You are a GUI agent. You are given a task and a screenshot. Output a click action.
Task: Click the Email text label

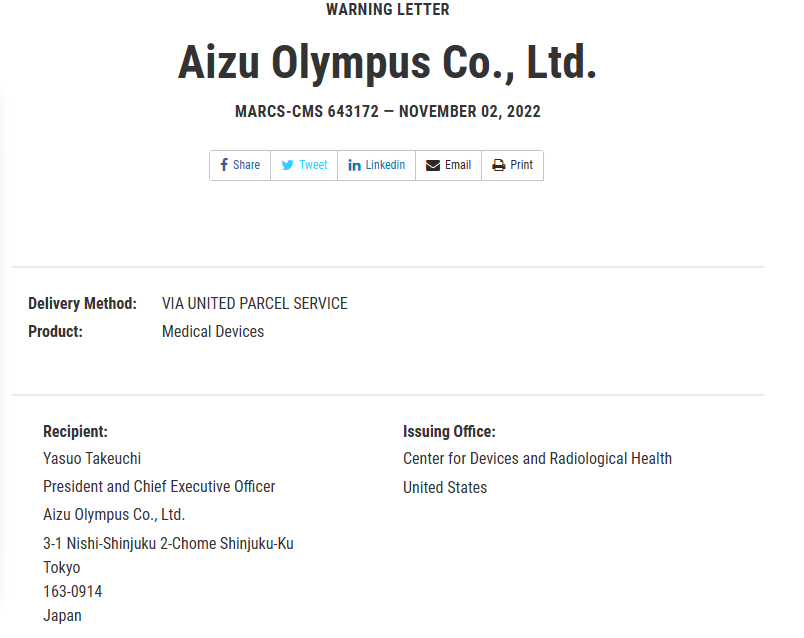458,165
